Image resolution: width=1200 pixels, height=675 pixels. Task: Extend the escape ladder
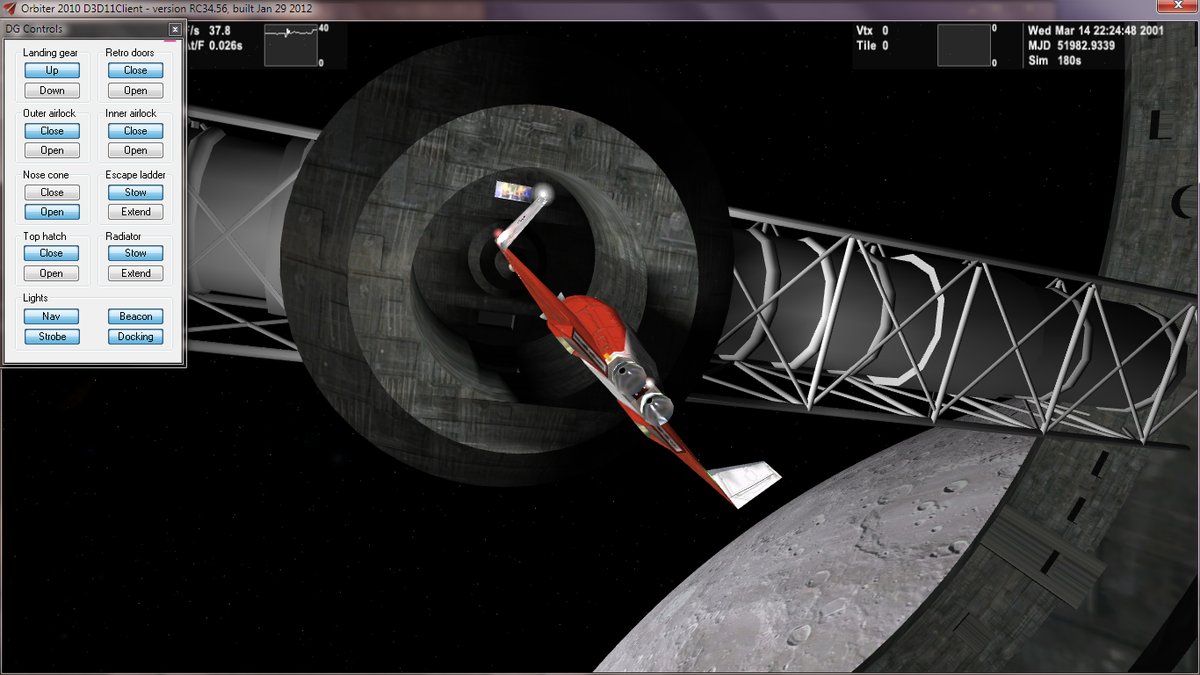coord(136,212)
